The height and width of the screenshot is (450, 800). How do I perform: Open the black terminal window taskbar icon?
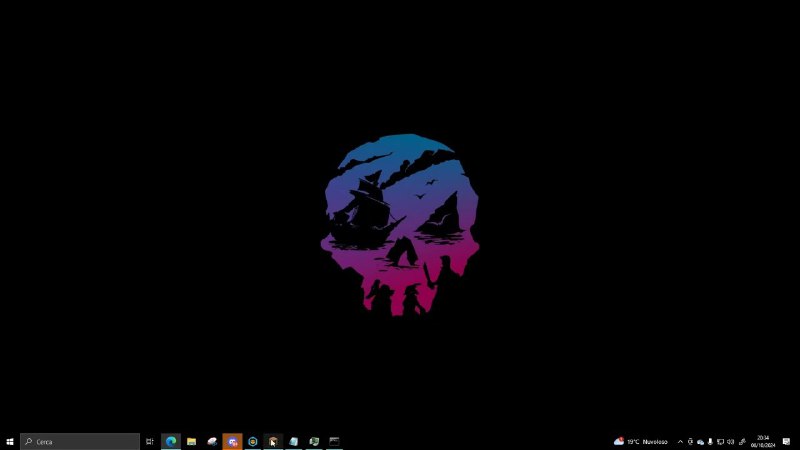pos(334,441)
